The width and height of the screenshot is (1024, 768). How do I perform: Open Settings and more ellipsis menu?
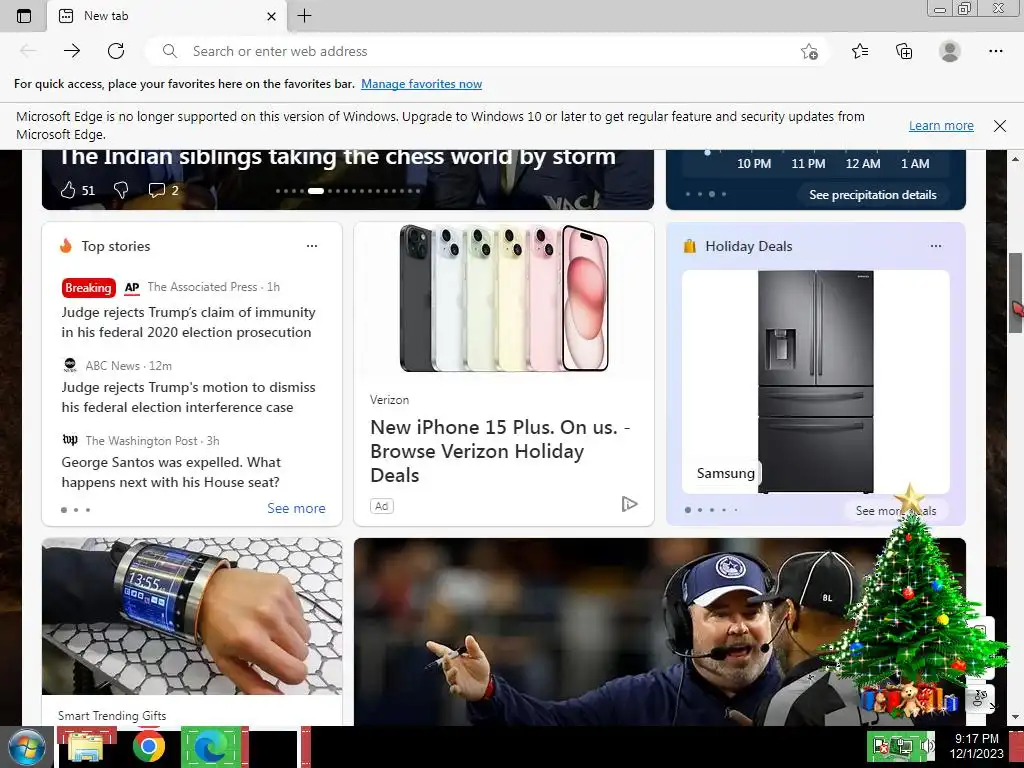tap(995, 51)
